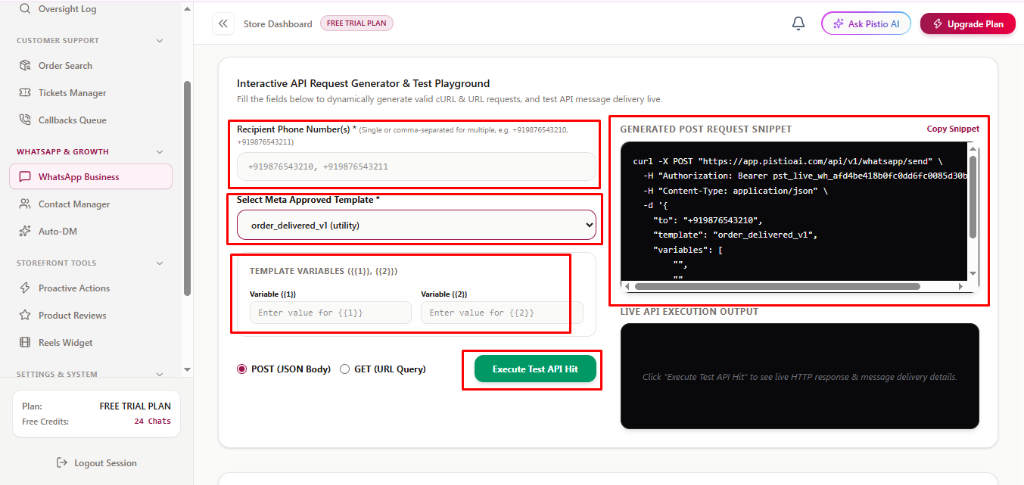Click the Variable {{1}} input field
Screen dimensions: 1024x485
pyautogui.click(x=330, y=313)
